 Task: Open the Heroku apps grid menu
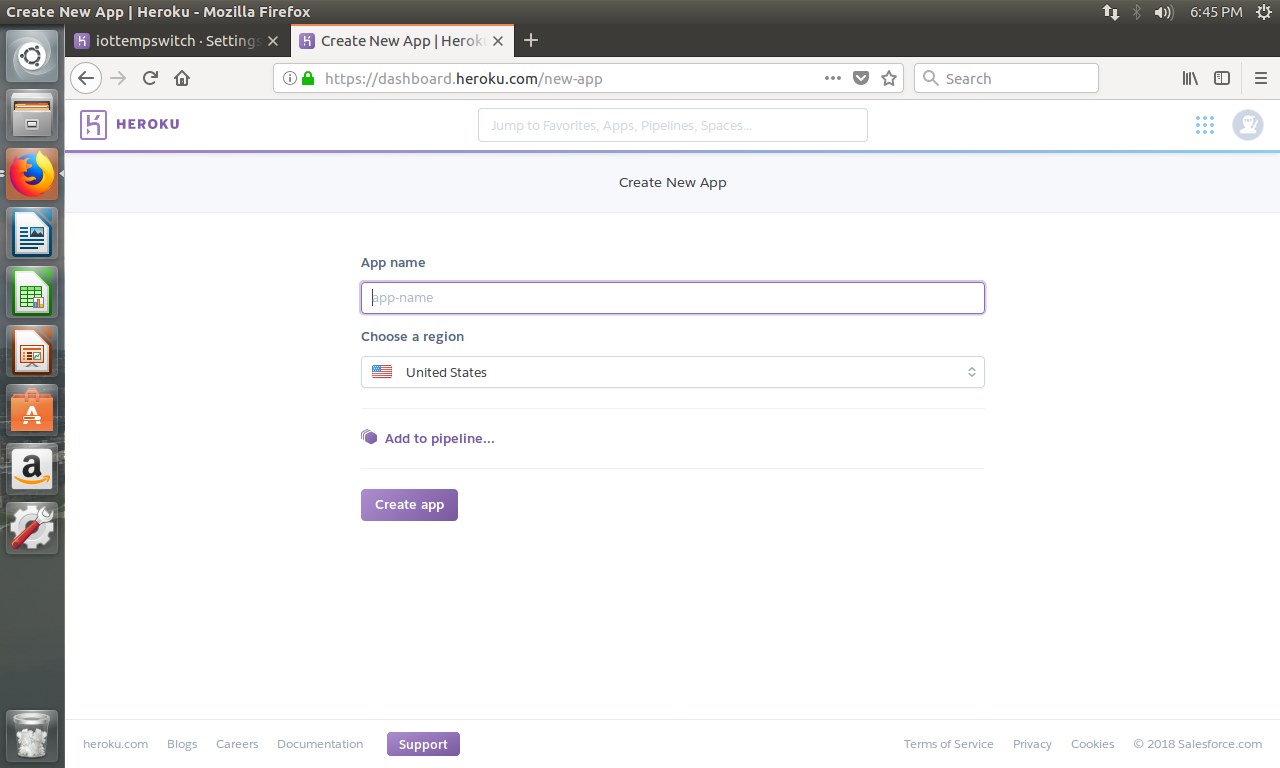pyautogui.click(x=1205, y=125)
